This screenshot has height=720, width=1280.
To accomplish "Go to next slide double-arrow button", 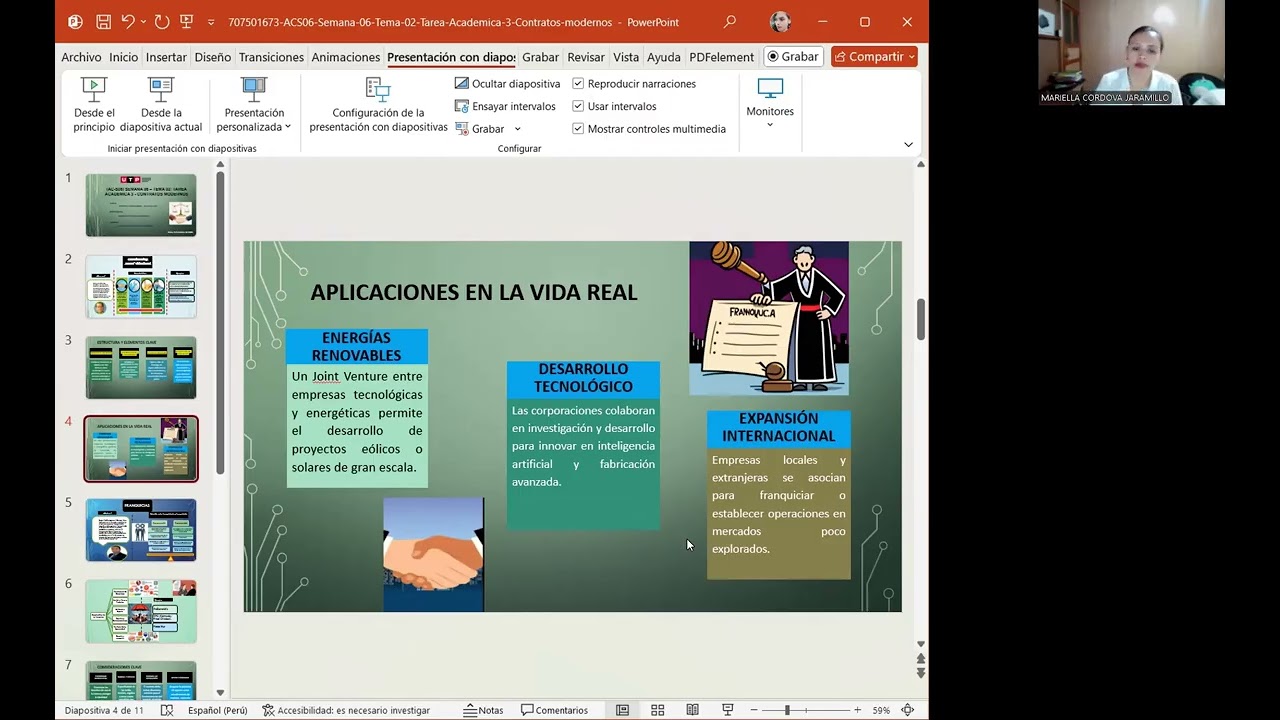I will (921, 673).
